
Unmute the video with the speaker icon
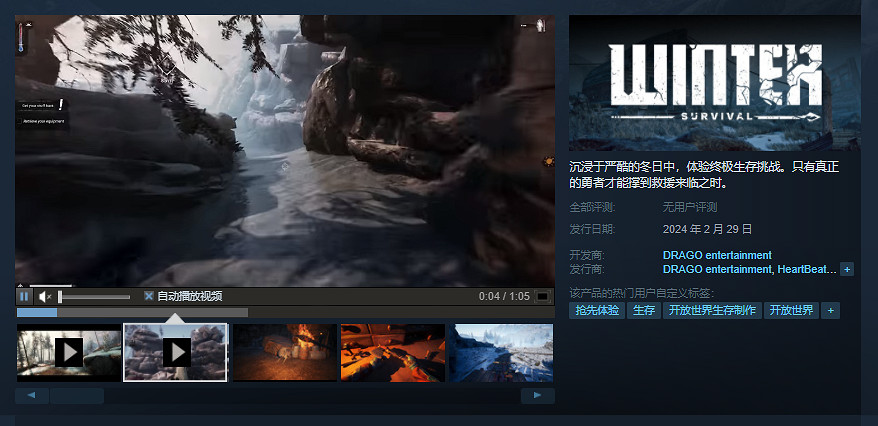(x=44, y=296)
